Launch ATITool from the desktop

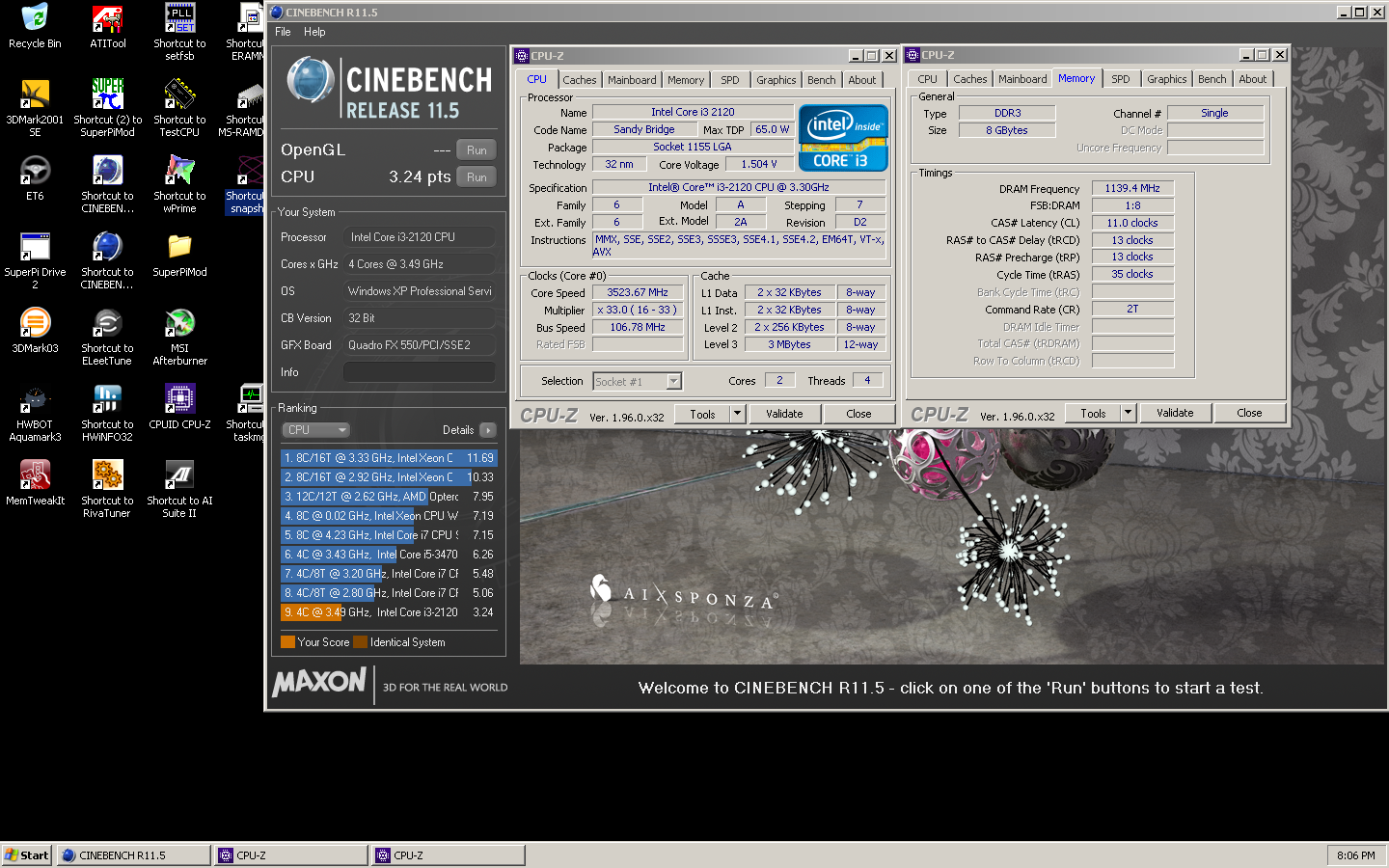click(x=107, y=26)
